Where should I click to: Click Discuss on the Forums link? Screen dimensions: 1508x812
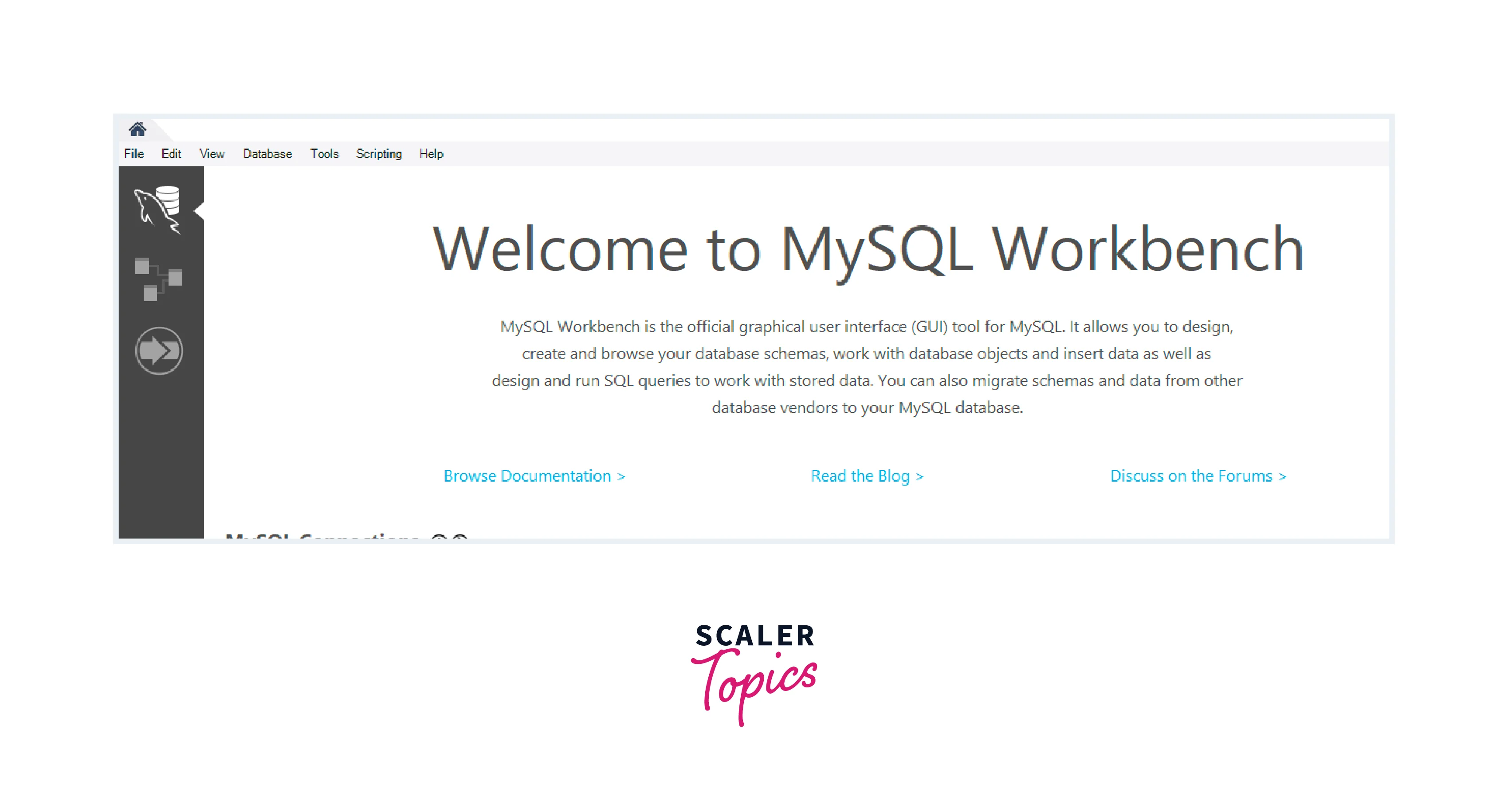tap(1198, 476)
